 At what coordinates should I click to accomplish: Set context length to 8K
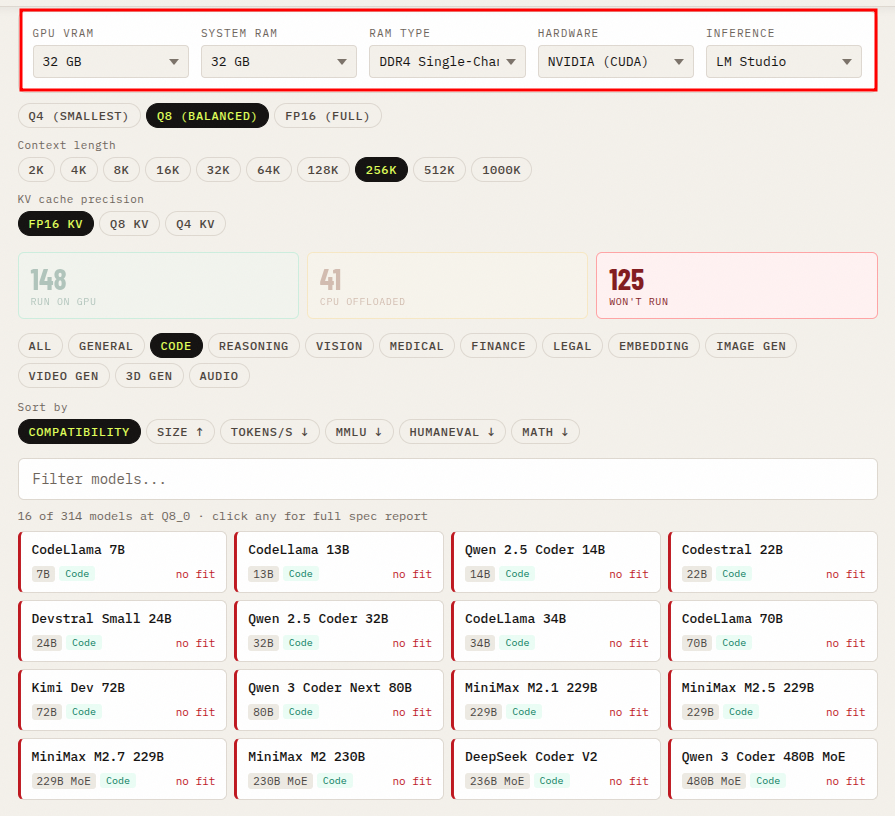pos(121,169)
